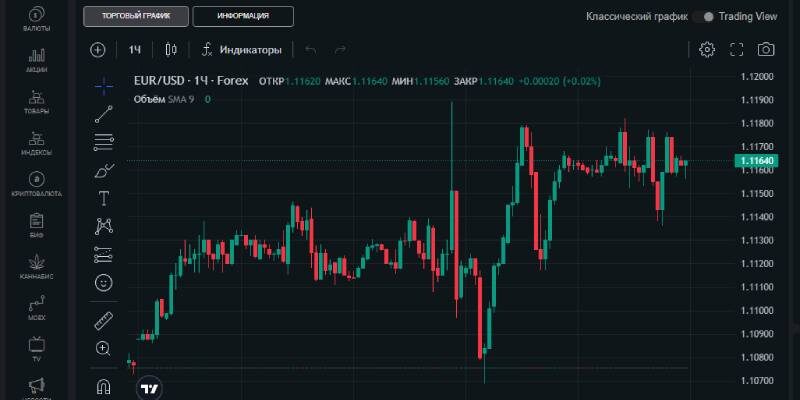Click the 1.10700 price scale value
Image resolution: width=800 pixels, height=400 pixels.
click(757, 381)
